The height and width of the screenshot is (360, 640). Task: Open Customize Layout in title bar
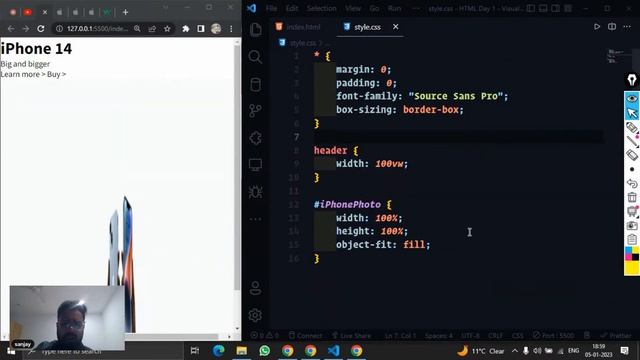tap(568, 8)
